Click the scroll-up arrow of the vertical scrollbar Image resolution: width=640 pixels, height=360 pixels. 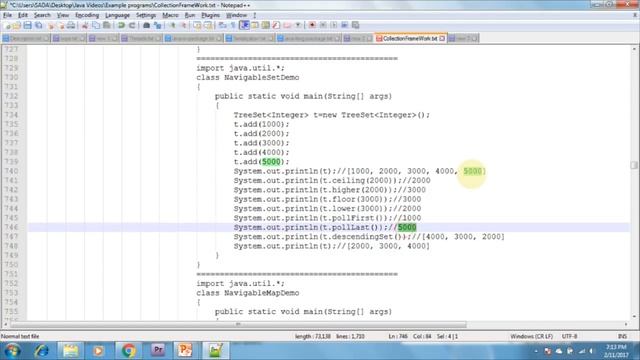pos(634,49)
